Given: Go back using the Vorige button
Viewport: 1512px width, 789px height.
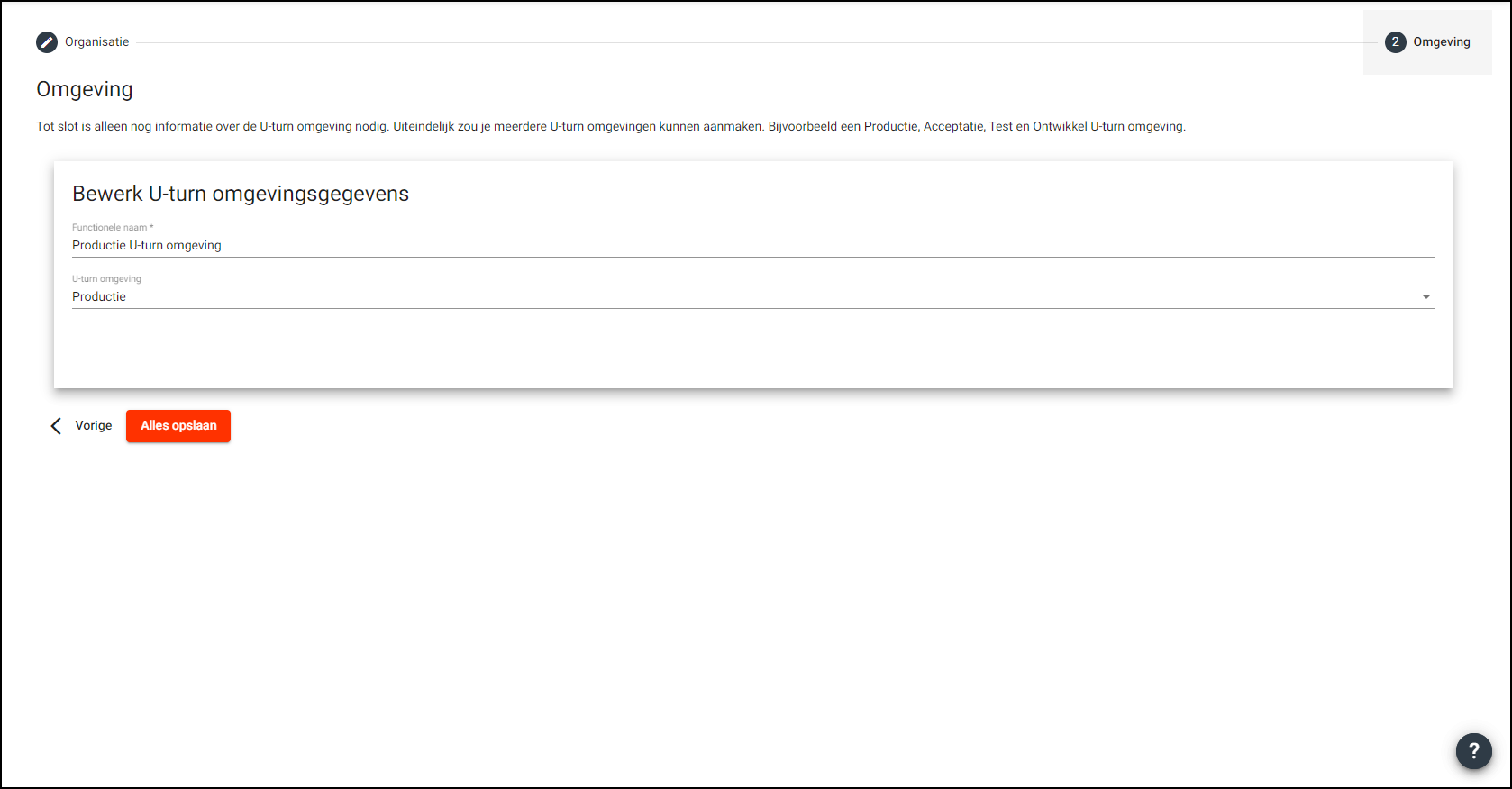Looking at the screenshot, I should click(93, 426).
